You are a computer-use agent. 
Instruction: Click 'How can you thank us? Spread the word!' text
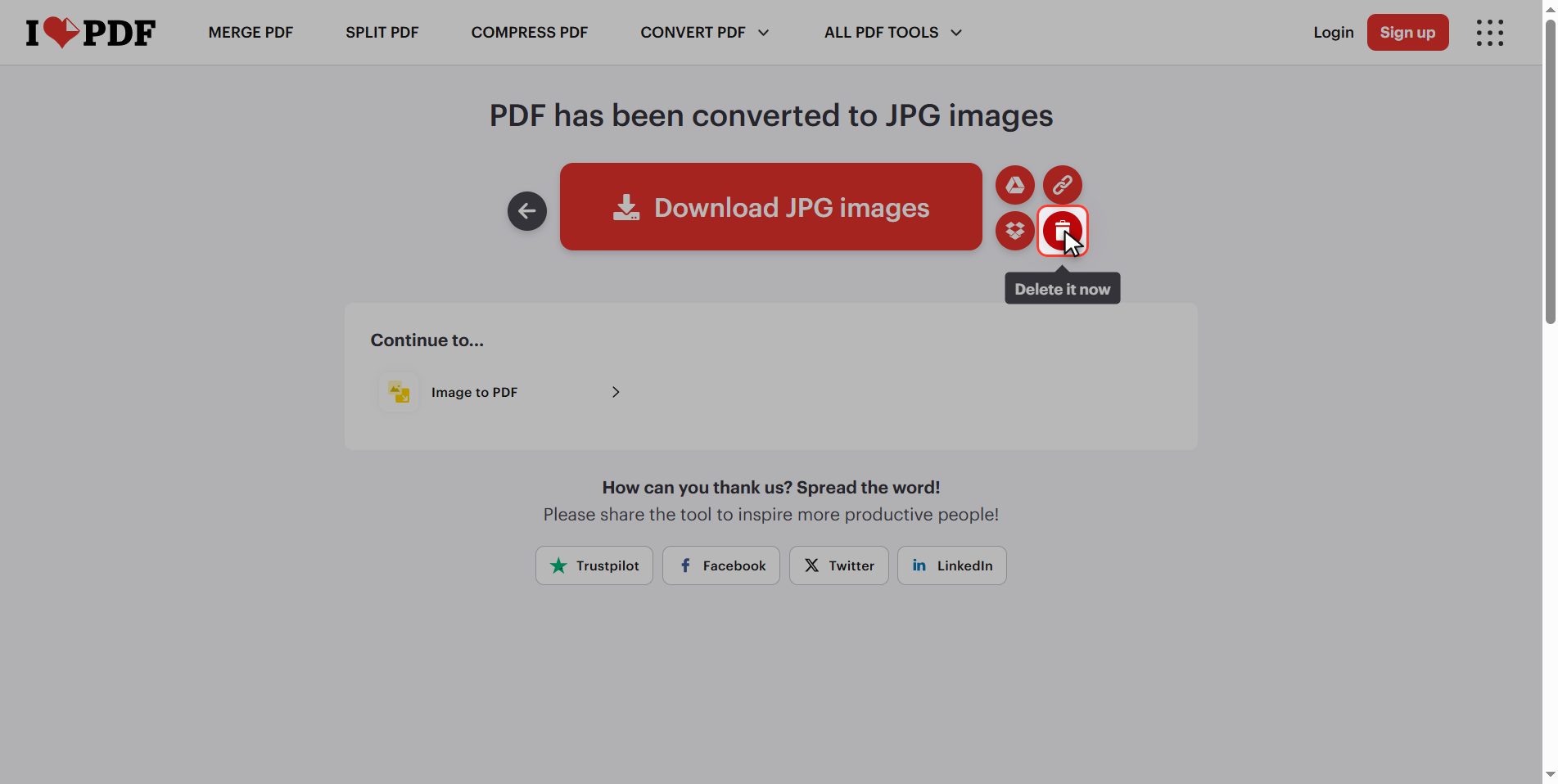[770, 488]
